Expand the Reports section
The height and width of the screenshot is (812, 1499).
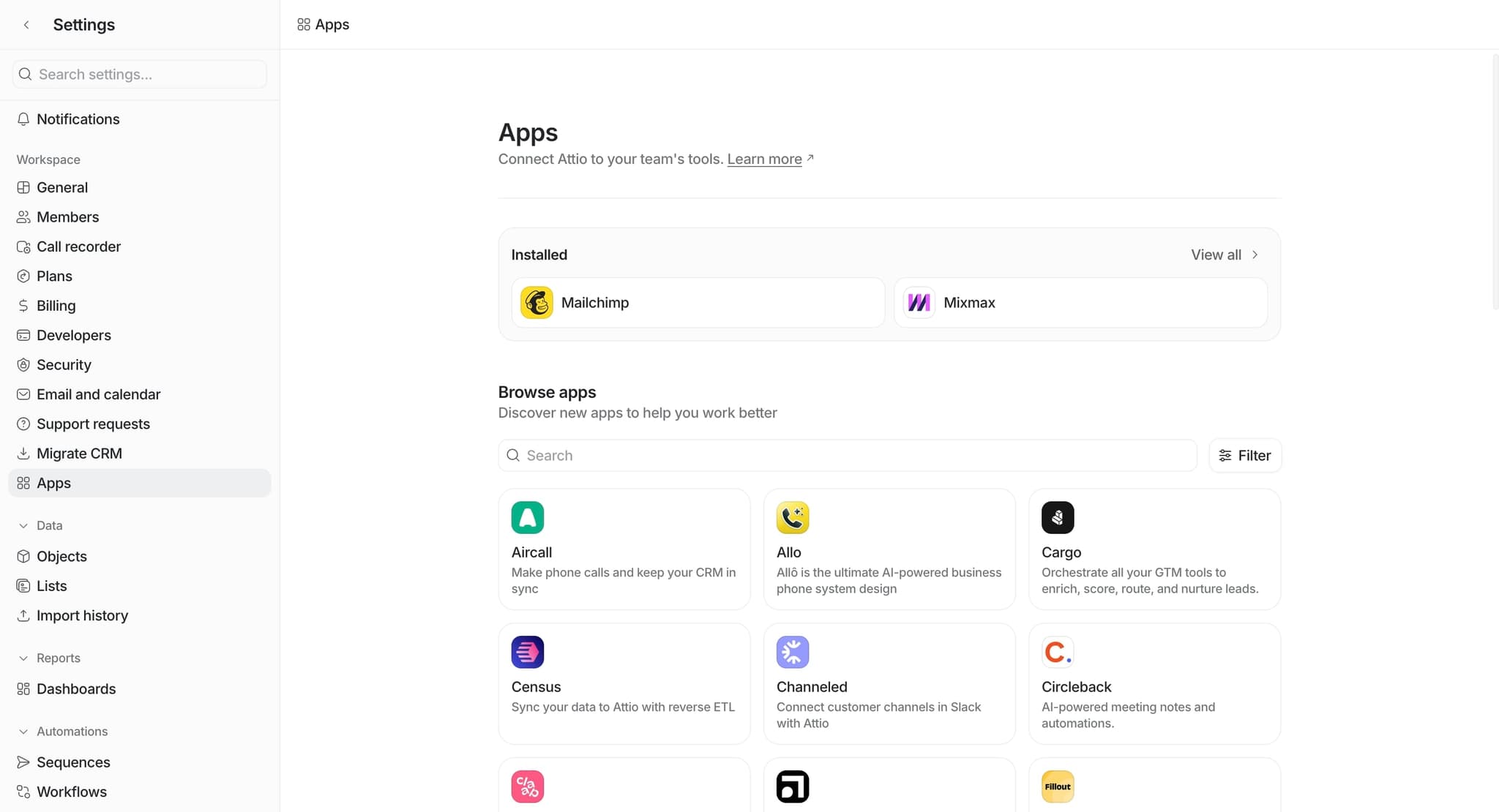tap(23, 658)
